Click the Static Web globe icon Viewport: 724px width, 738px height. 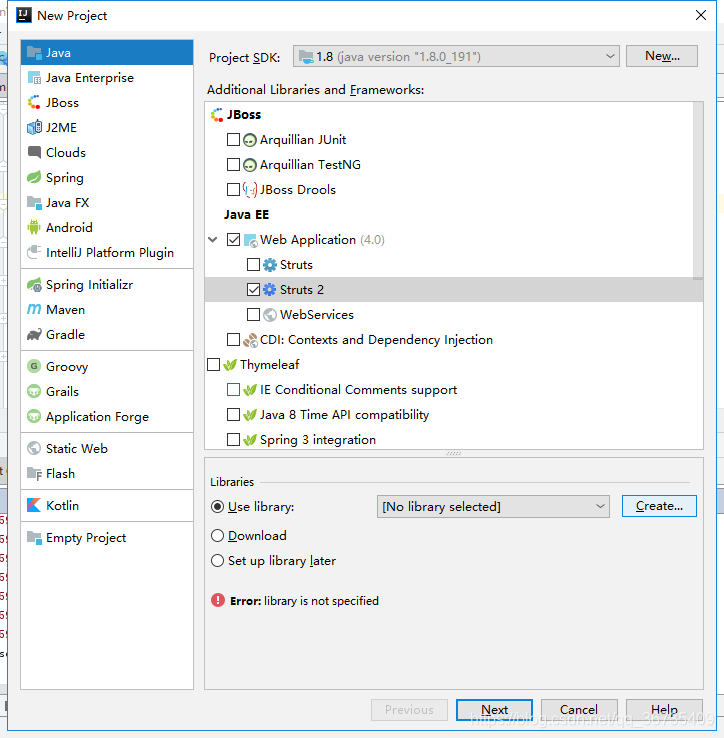click(x=34, y=448)
